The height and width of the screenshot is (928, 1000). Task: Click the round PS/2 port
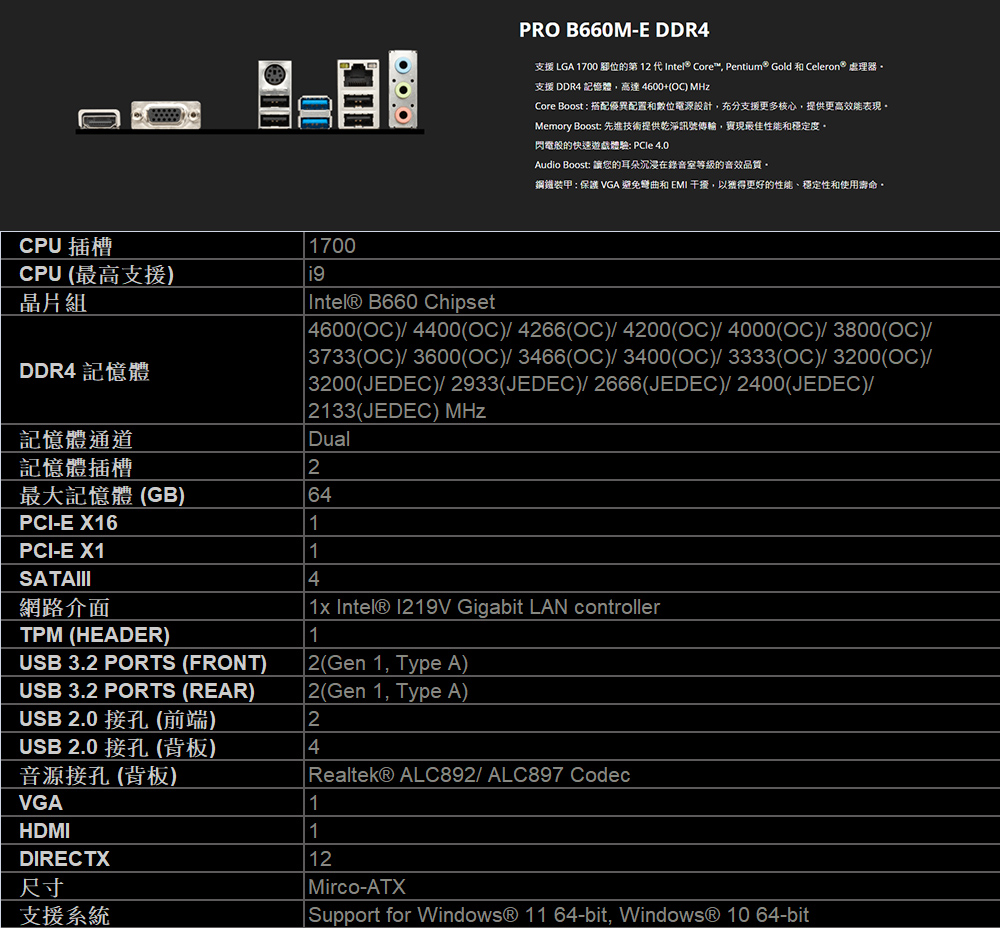click(272, 76)
